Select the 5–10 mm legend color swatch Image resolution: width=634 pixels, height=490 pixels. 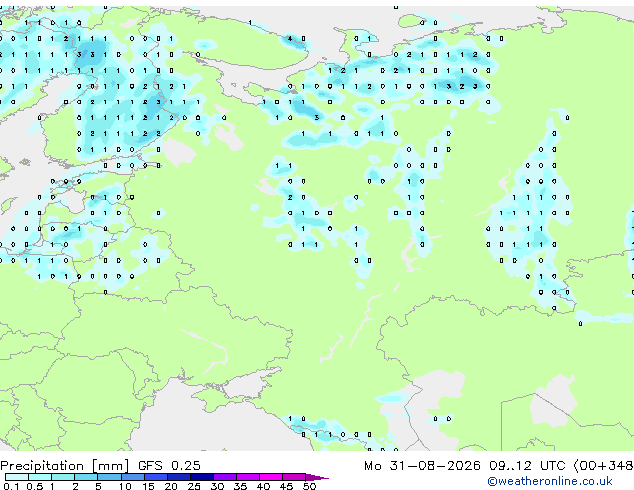(109, 477)
